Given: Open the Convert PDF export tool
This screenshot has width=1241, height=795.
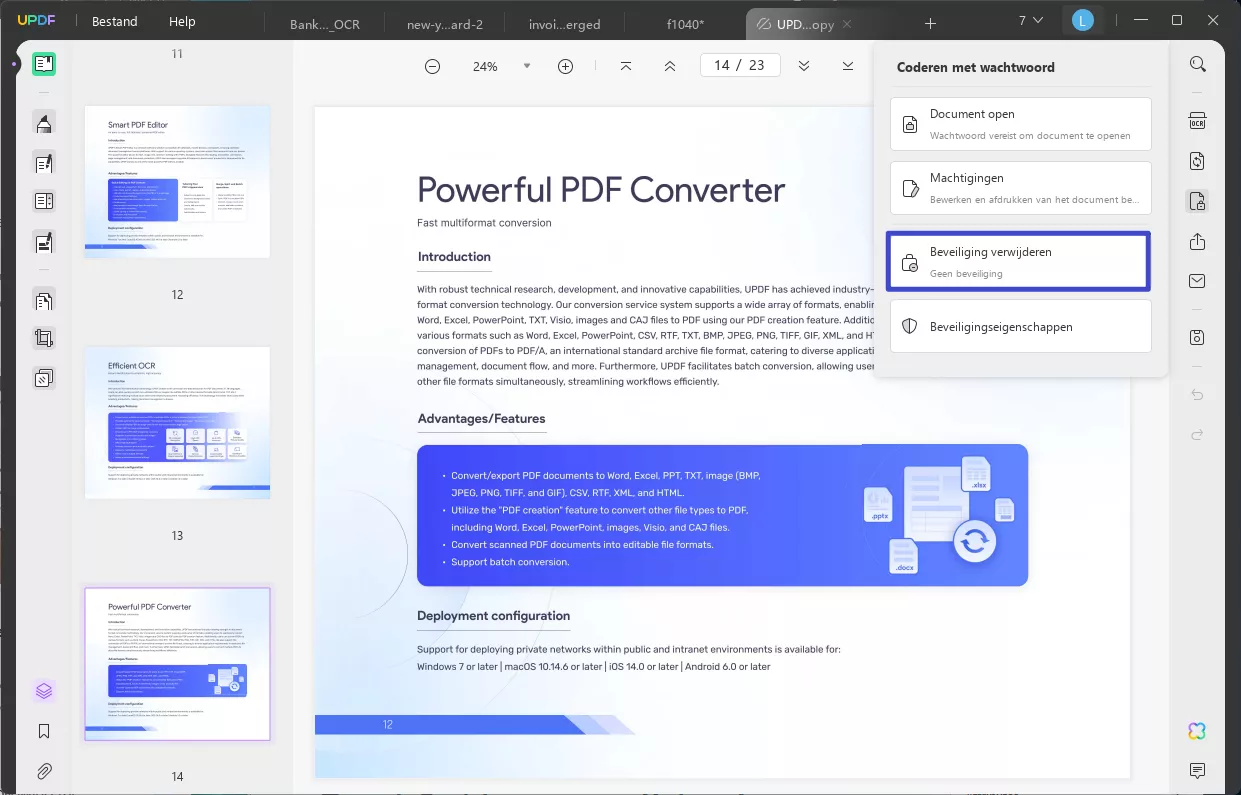Looking at the screenshot, I should [x=1197, y=161].
